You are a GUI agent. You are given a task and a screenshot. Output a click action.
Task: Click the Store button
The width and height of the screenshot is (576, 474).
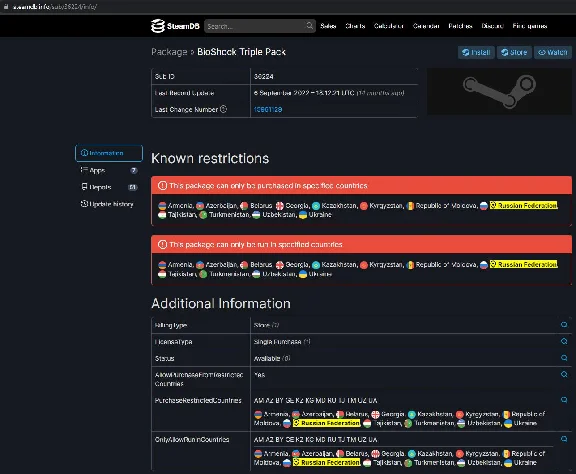514,53
